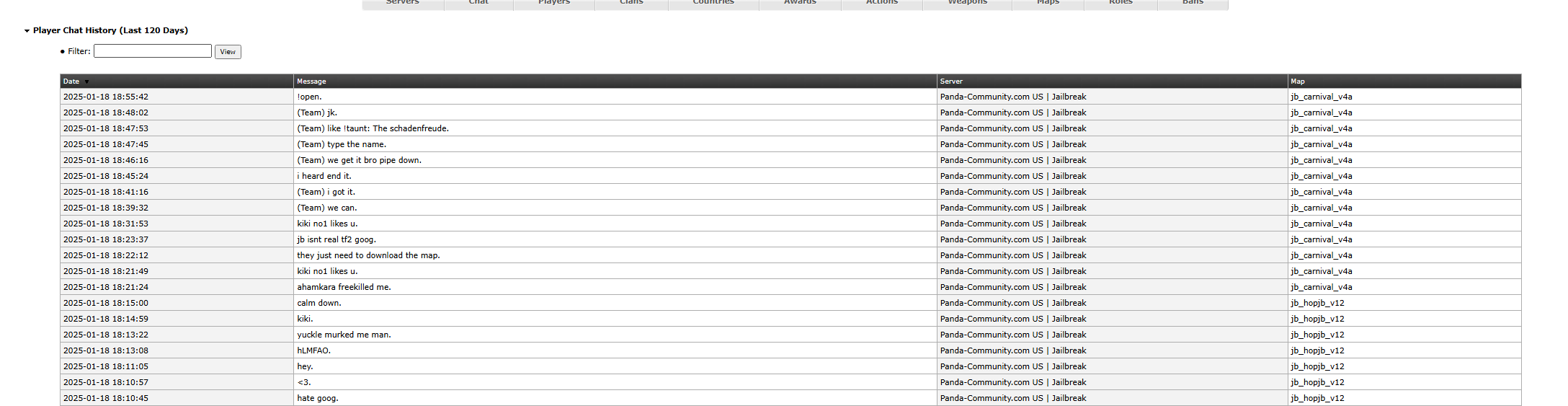Open the Clans tab
1568x406 pixels.
coord(631,4)
